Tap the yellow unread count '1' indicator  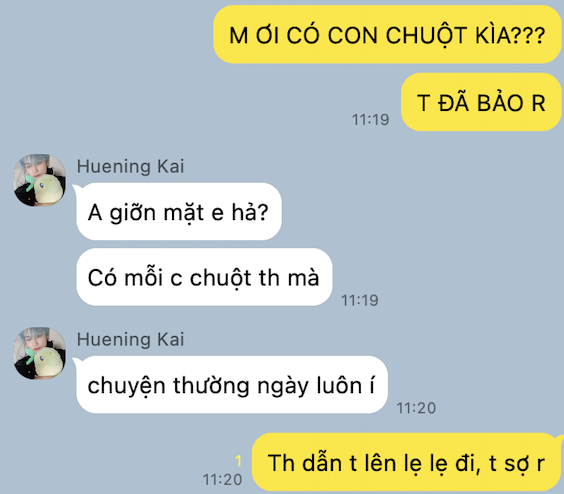(x=238, y=461)
